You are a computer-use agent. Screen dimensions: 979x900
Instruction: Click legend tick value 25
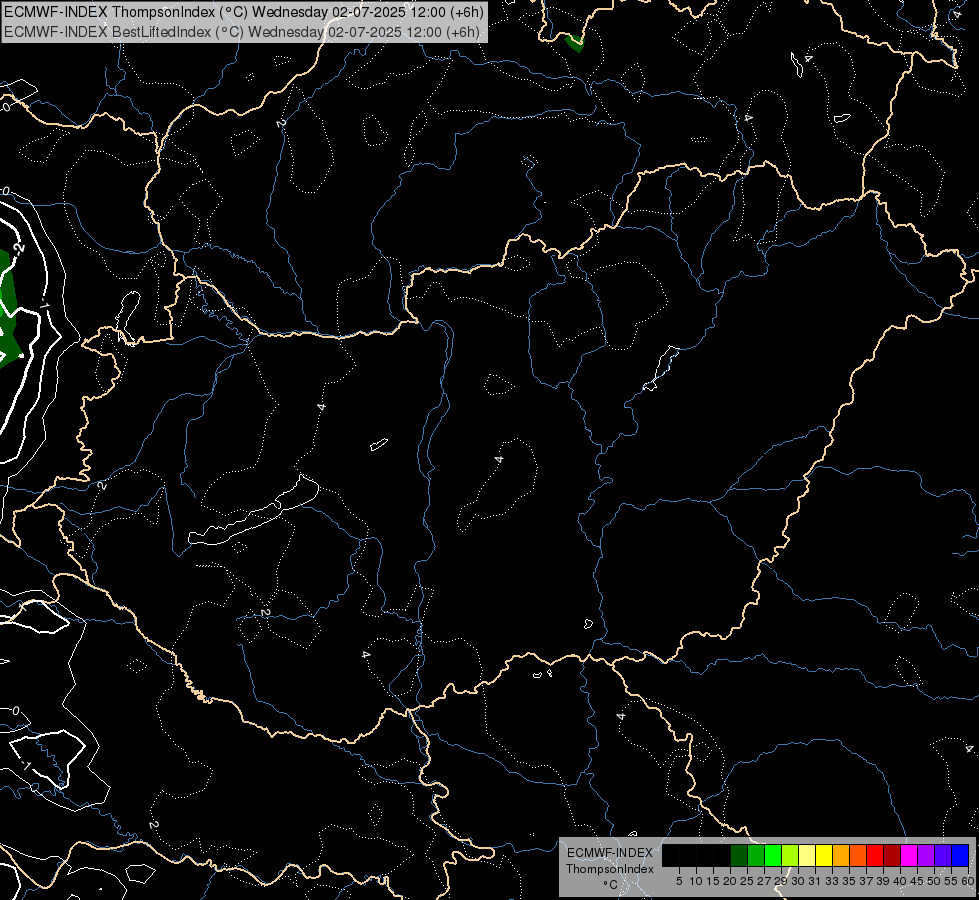point(747,881)
